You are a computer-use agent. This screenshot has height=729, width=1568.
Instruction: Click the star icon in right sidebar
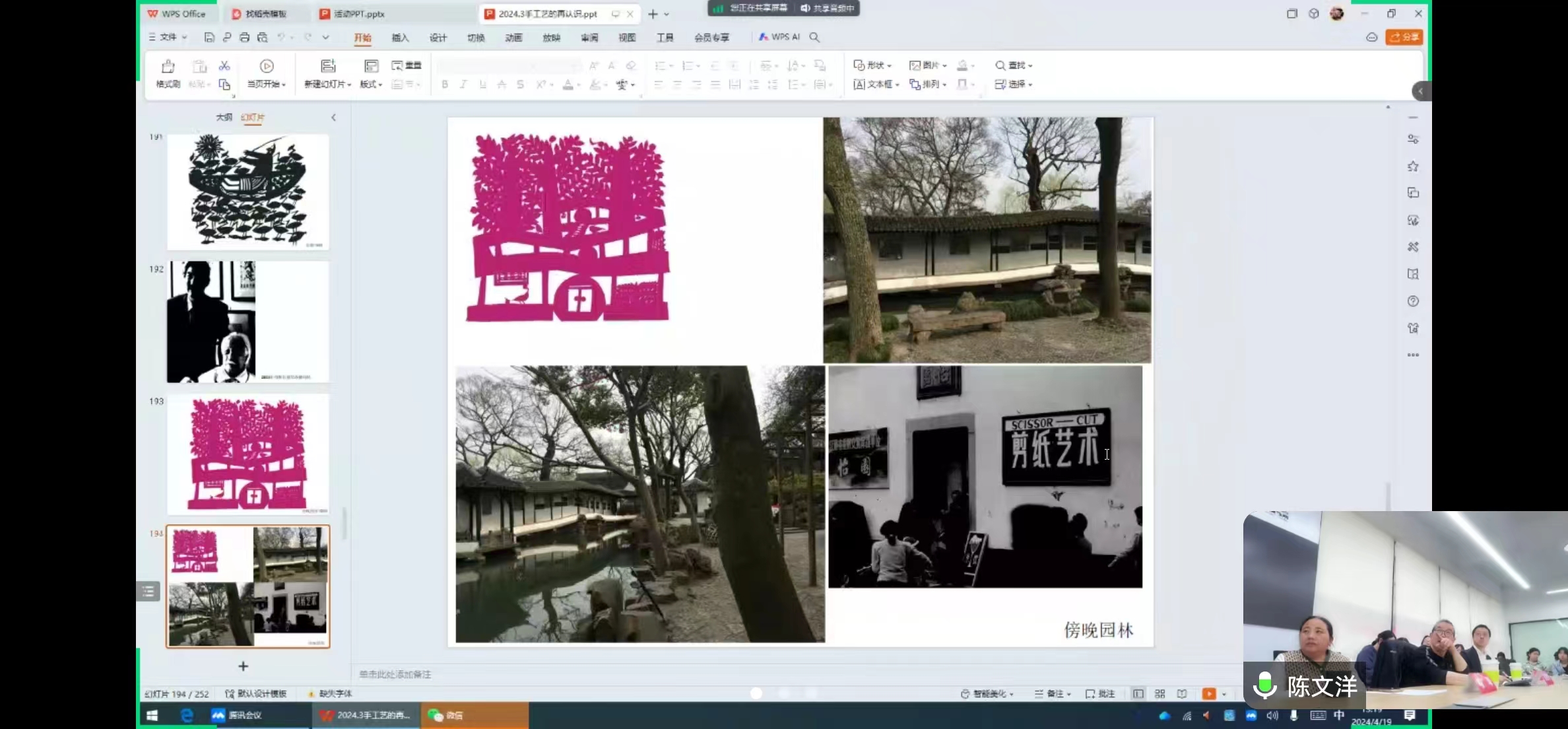click(x=1413, y=166)
